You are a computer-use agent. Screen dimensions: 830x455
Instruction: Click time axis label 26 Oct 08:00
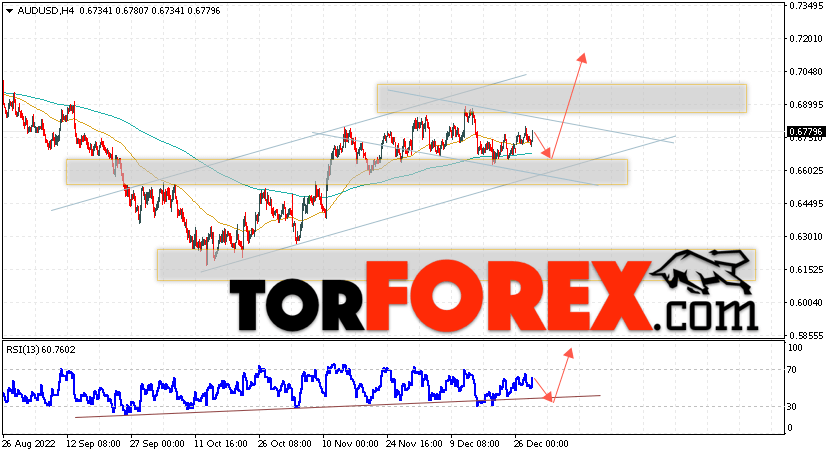[285, 443]
